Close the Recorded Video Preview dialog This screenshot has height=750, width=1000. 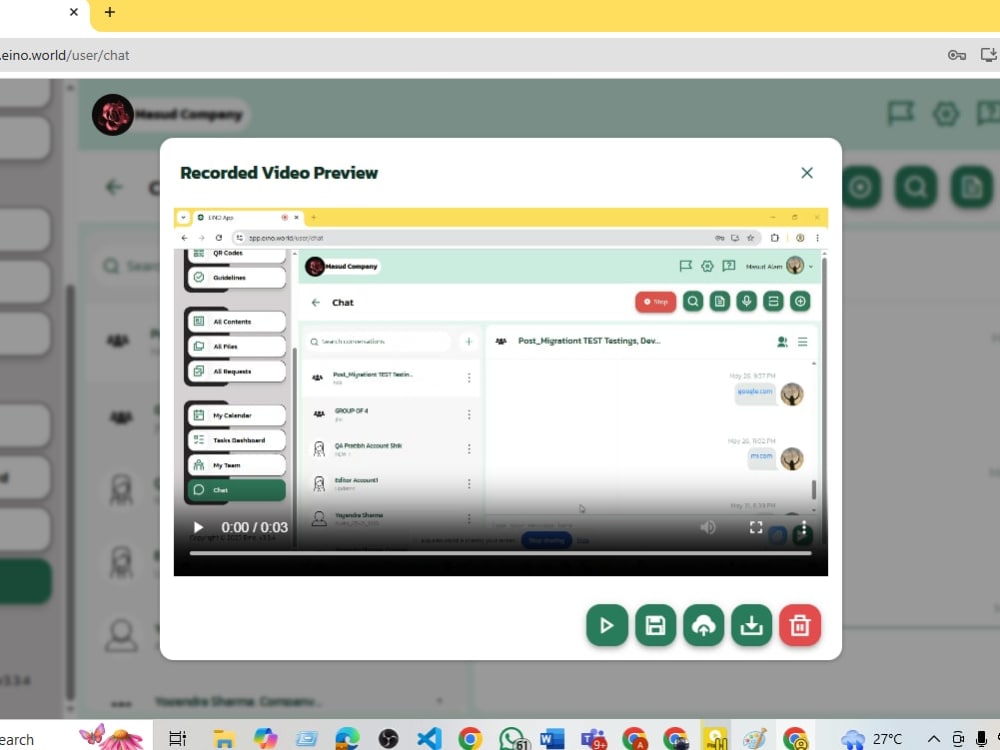click(807, 173)
